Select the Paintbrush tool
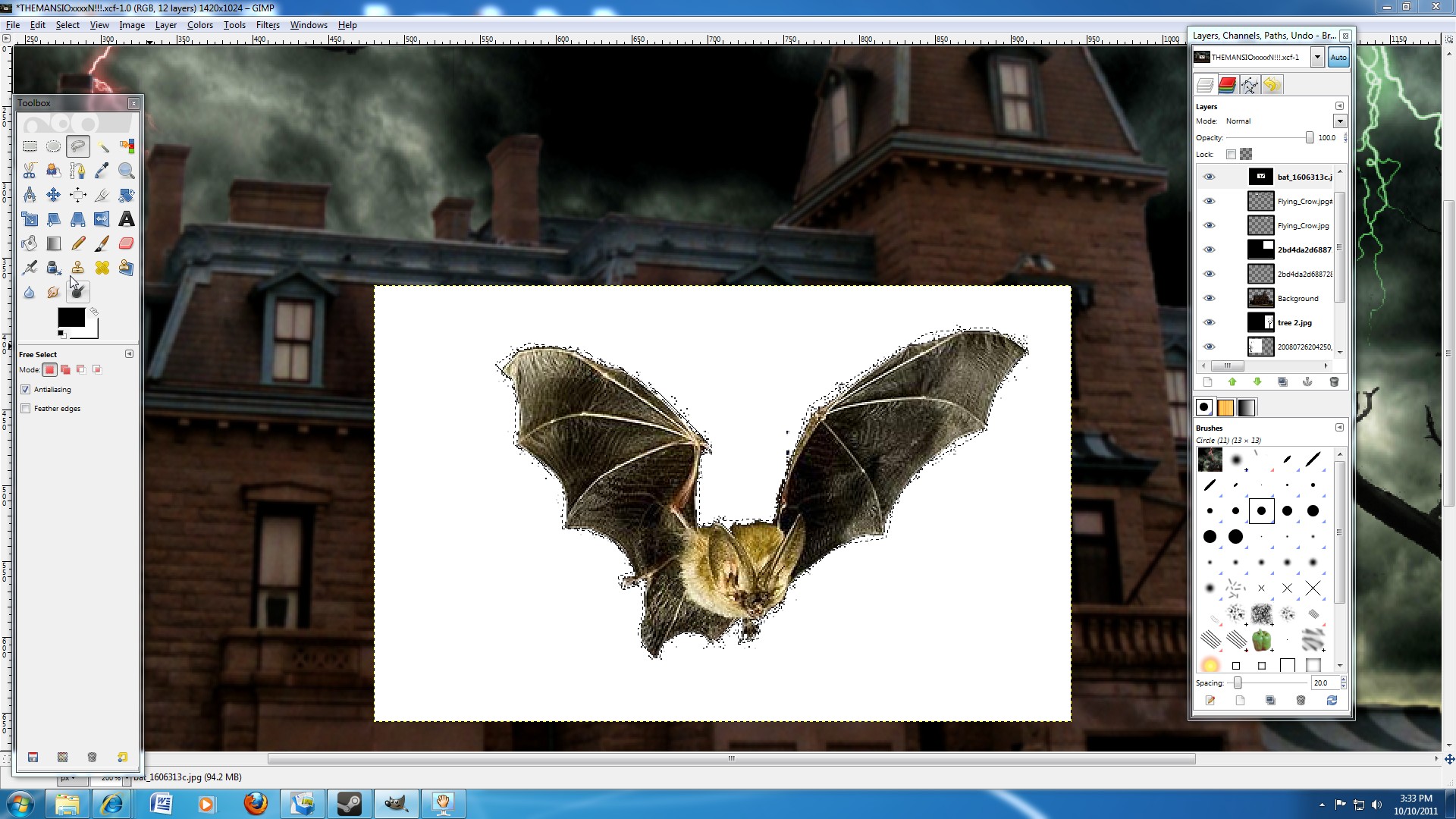This screenshot has width=1456, height=819. pos(102,243)
